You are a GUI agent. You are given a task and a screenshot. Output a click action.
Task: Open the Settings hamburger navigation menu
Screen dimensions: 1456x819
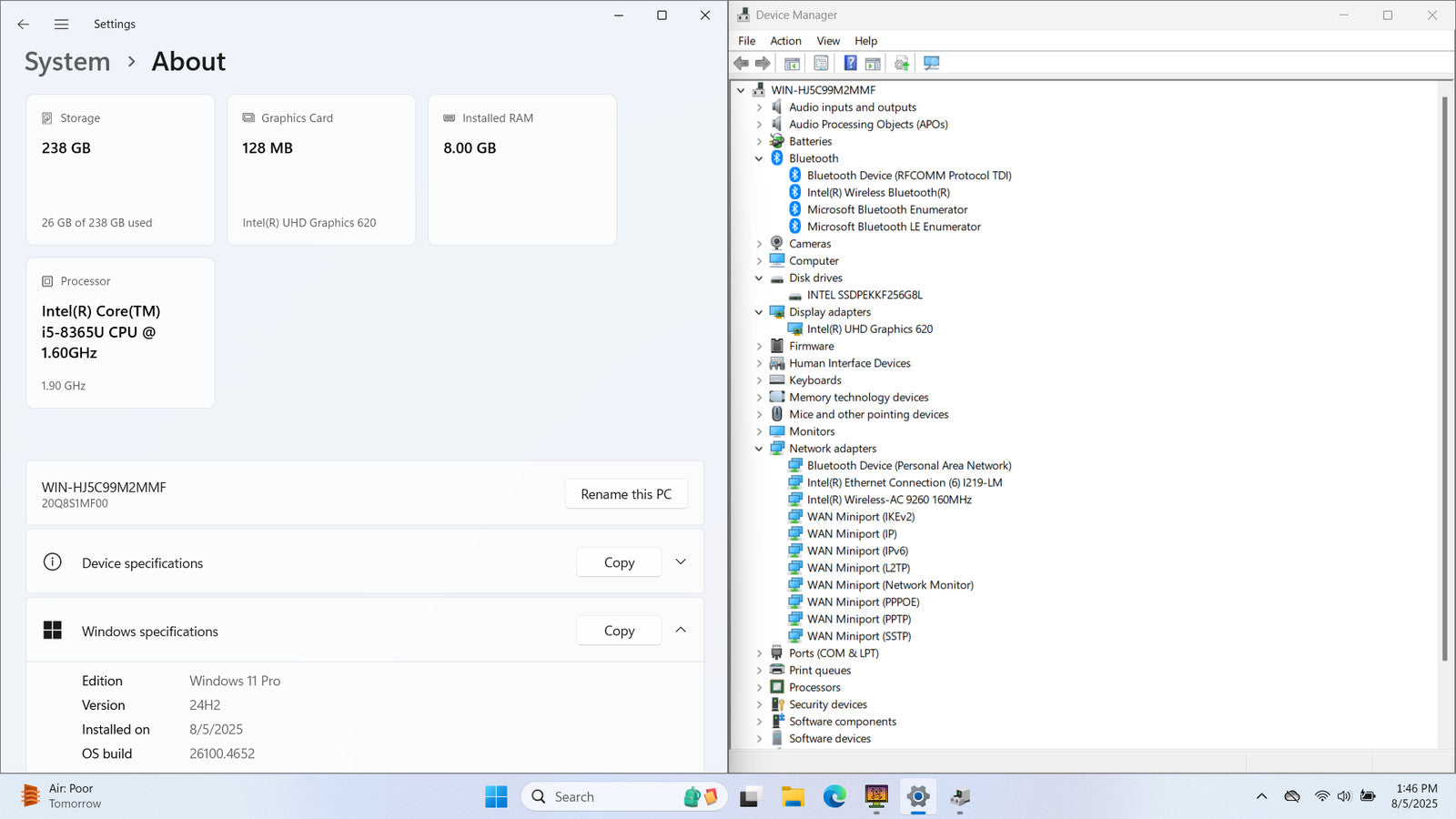(x=61, y=25)
